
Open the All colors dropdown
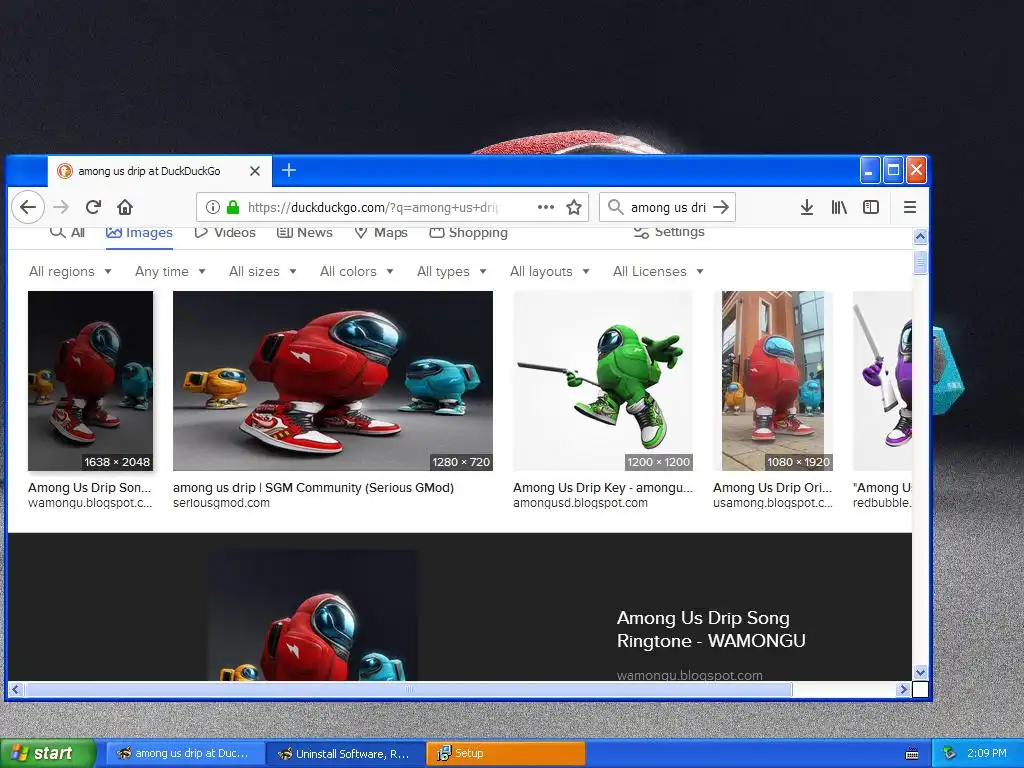coord(357,271)
